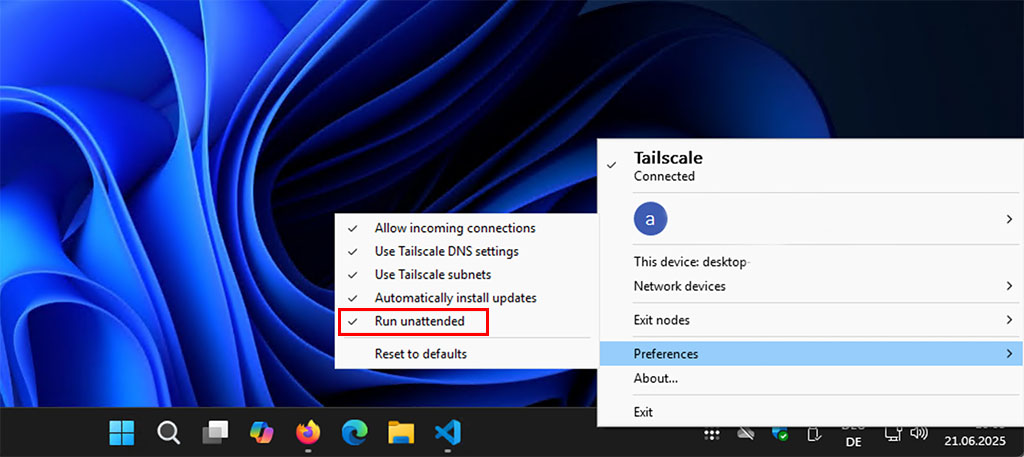Toggle Allow incoming connections option
The image size is (1024, 457).
[467, 228]
